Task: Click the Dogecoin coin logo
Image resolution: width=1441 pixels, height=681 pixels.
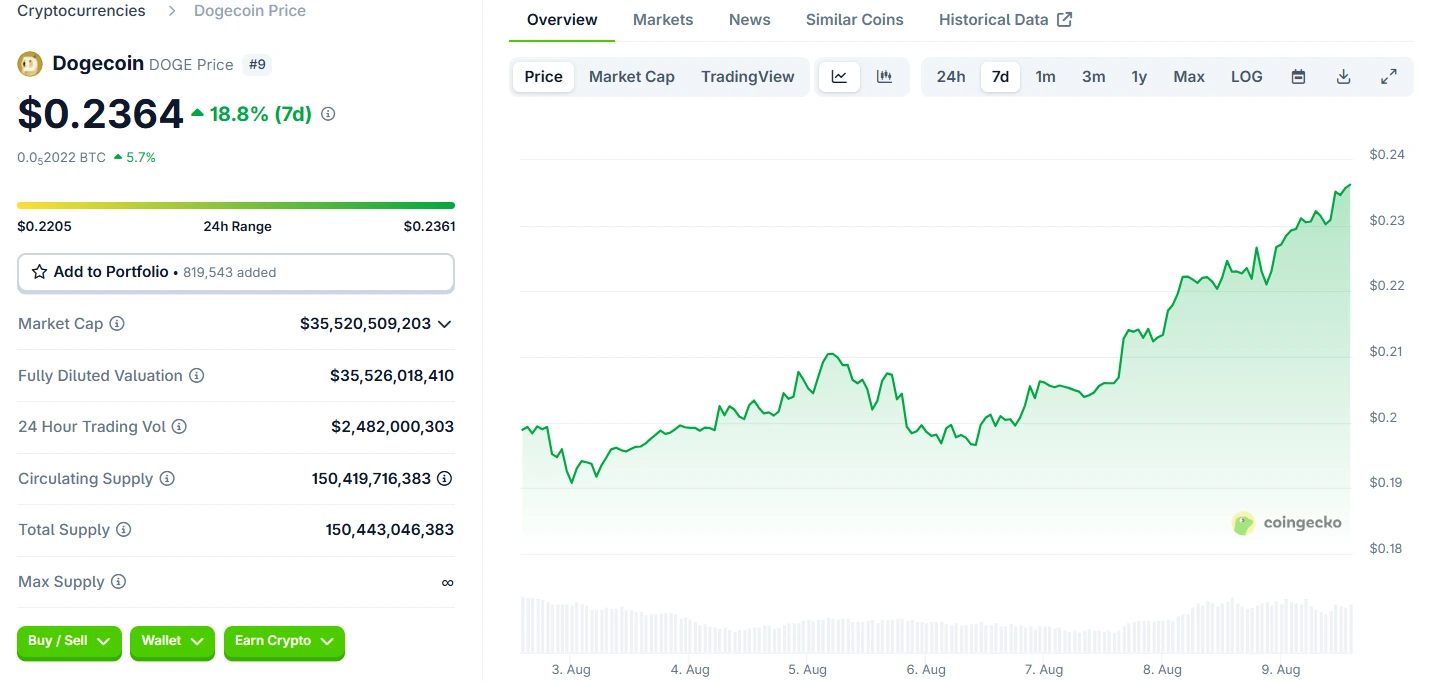Action: pyautogui.click(x=29, y=63)
